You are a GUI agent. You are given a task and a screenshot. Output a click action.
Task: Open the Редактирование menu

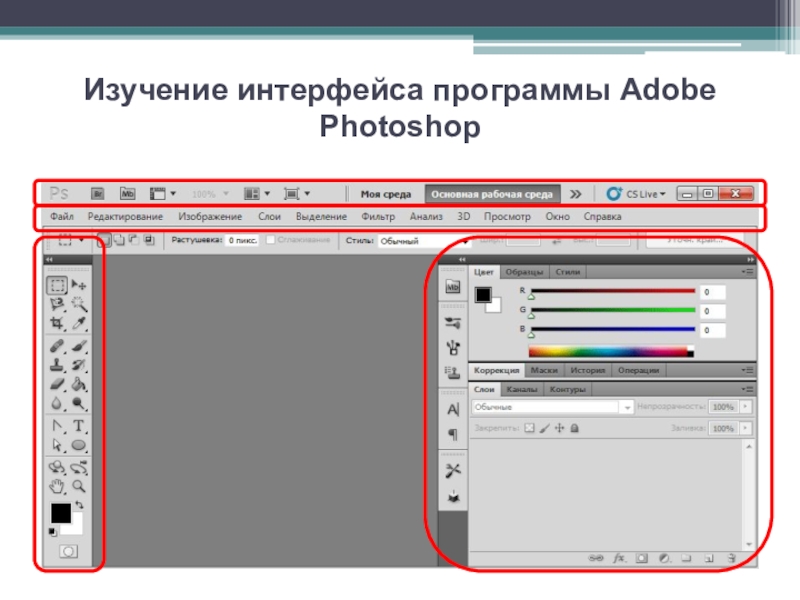pos(126,216)
